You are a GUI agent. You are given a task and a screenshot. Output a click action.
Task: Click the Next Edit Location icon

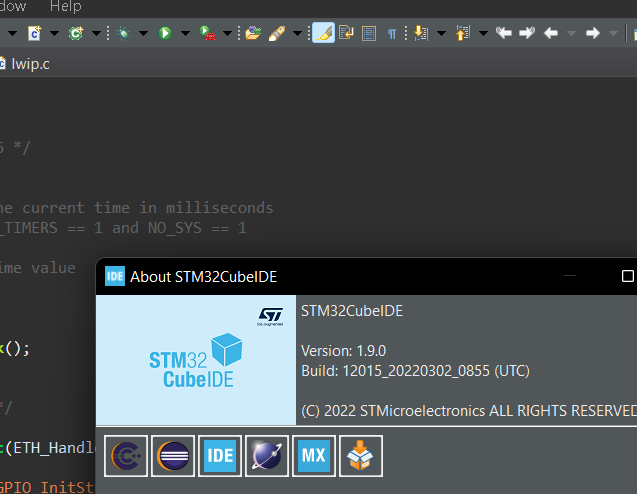[527, 33]
